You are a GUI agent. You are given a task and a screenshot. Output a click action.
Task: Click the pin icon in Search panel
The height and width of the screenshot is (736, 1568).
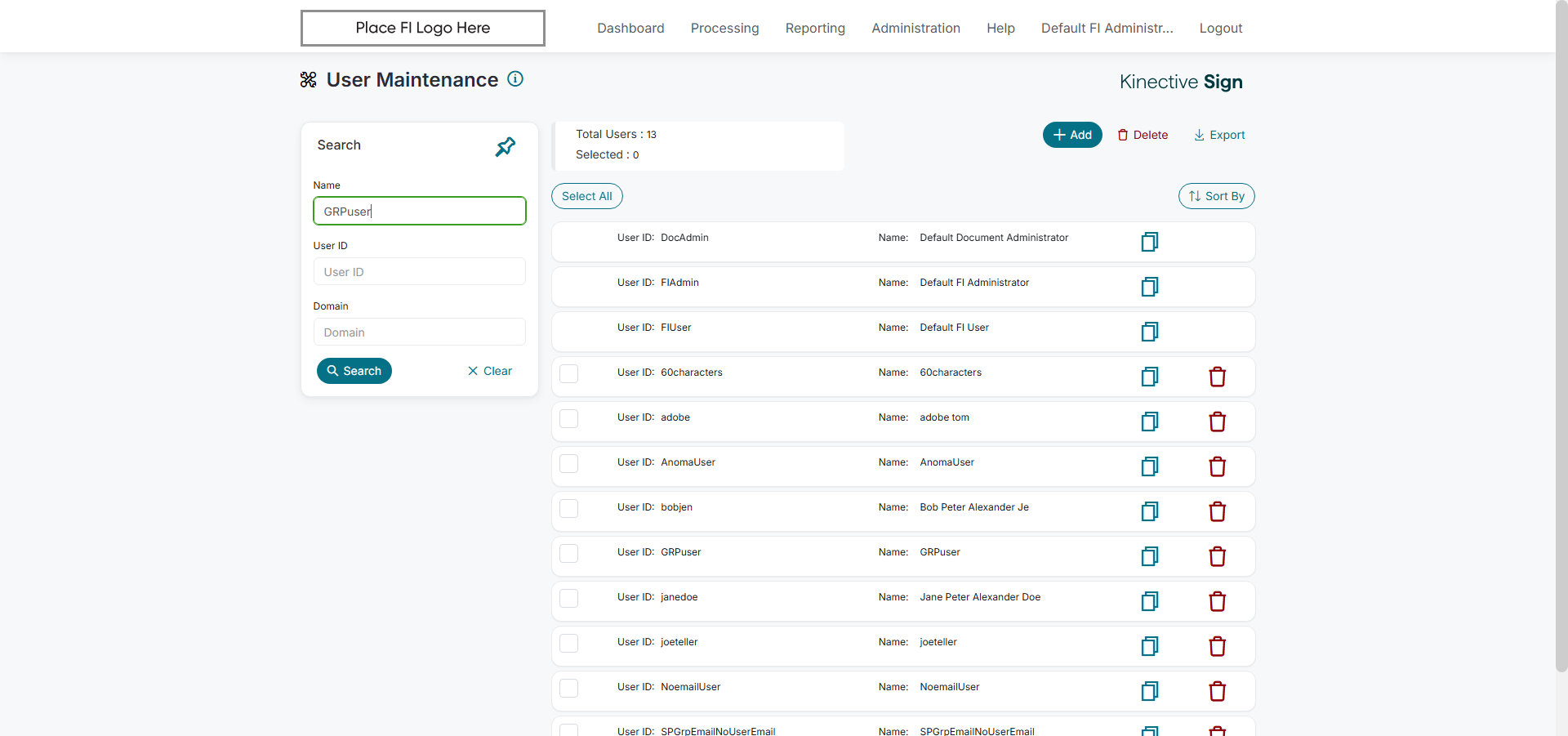[x=506, y=147]
